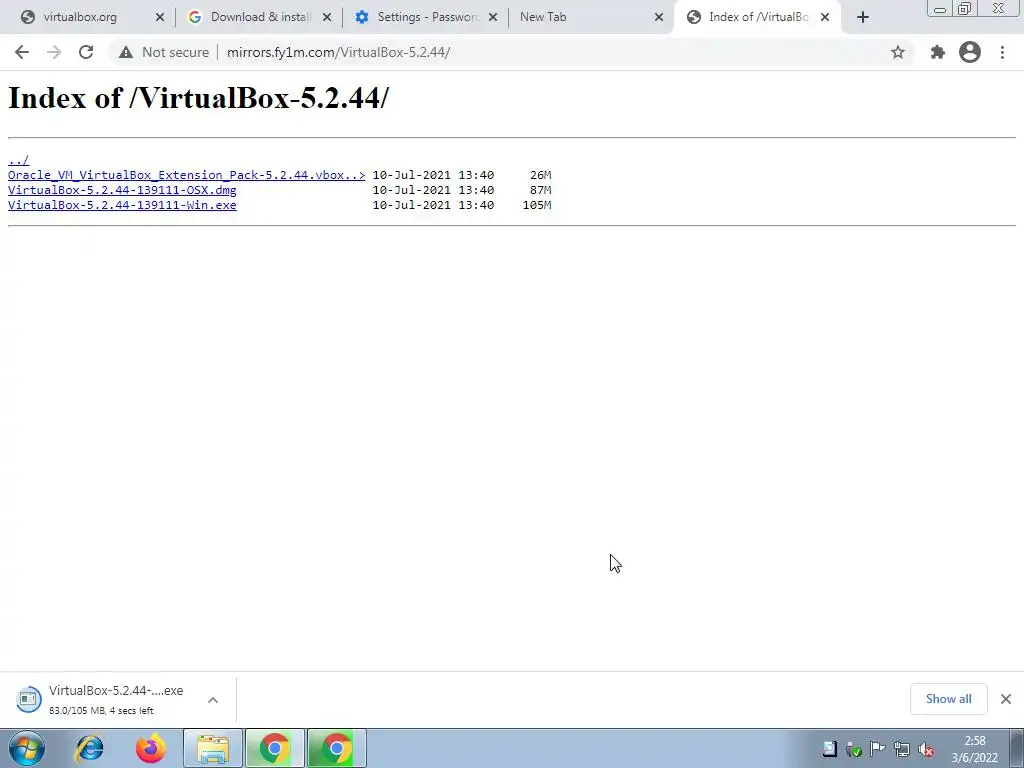Close the New Tab tab

659,18
